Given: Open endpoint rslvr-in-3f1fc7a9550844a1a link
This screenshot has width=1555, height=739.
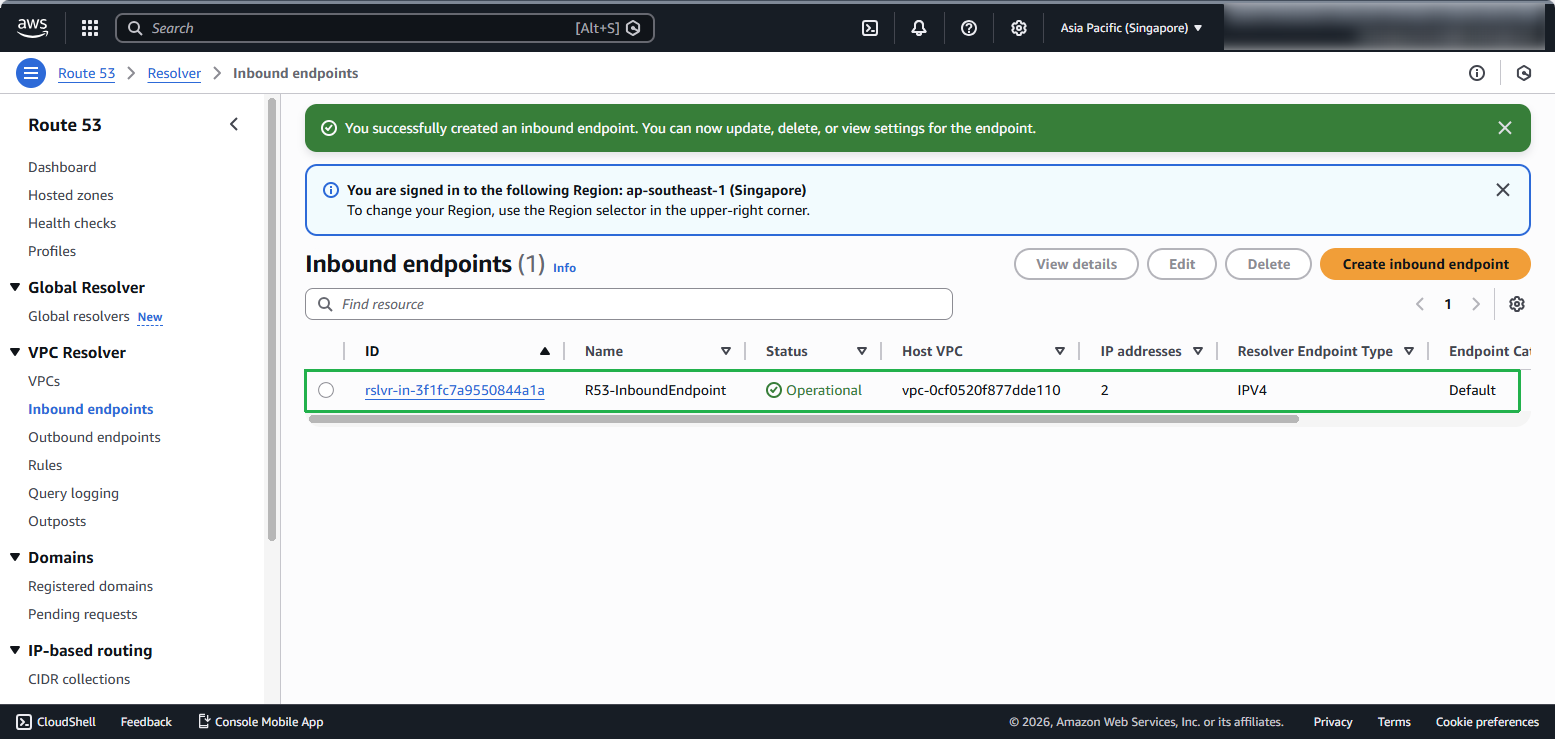Looking at the screenshot, I should point(455,390).
